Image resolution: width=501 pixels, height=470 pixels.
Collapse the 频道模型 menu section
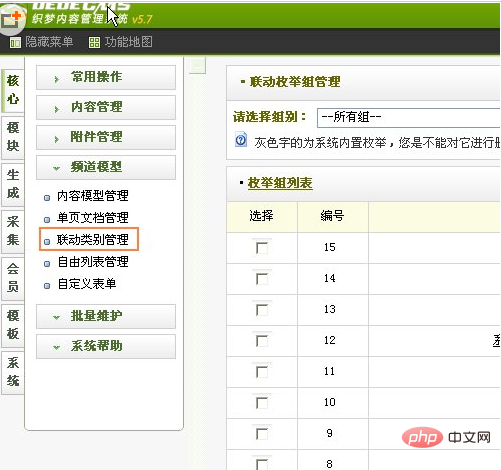pyautogui.click(x=106, y=167)
